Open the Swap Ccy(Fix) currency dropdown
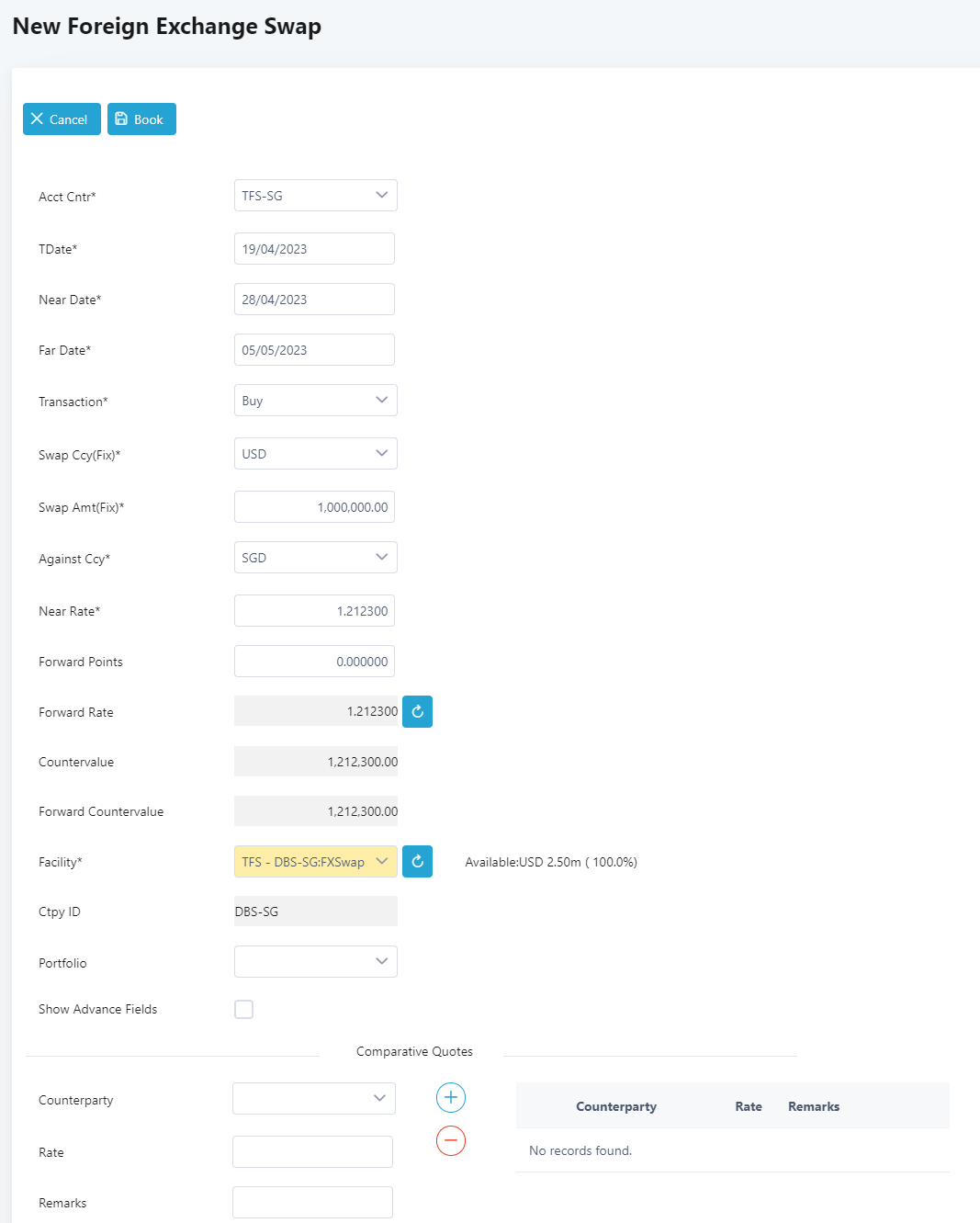This screenshot has width=980, height=1223. [315, 454]
